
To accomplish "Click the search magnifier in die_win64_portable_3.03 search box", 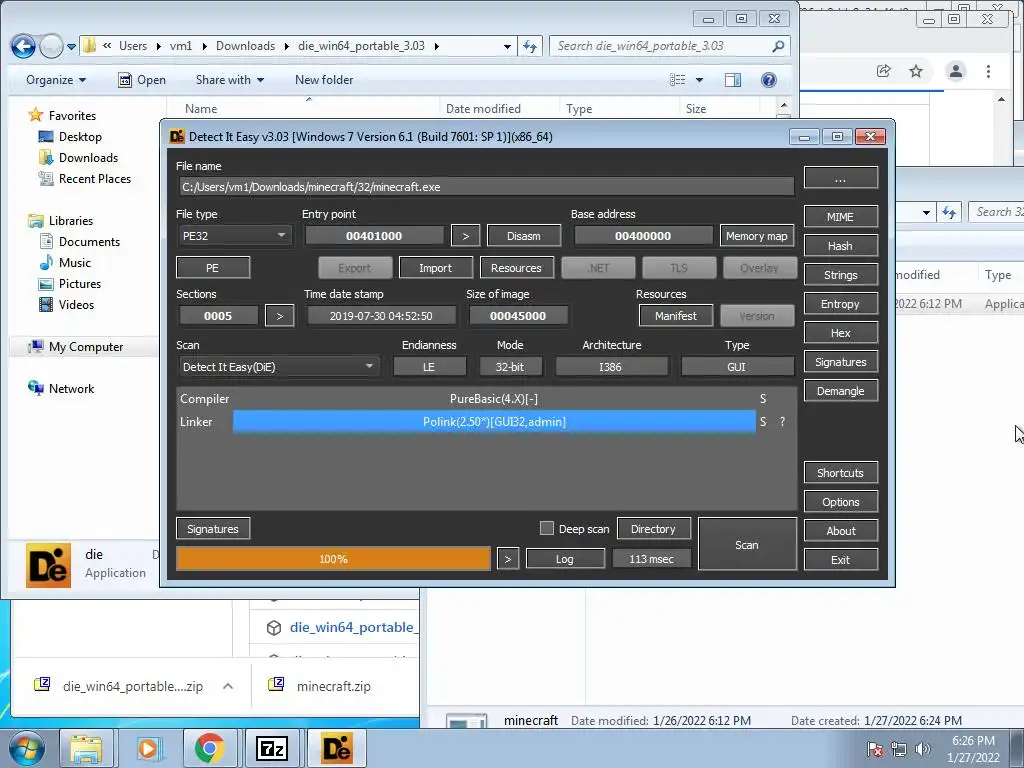I will 778,46.
